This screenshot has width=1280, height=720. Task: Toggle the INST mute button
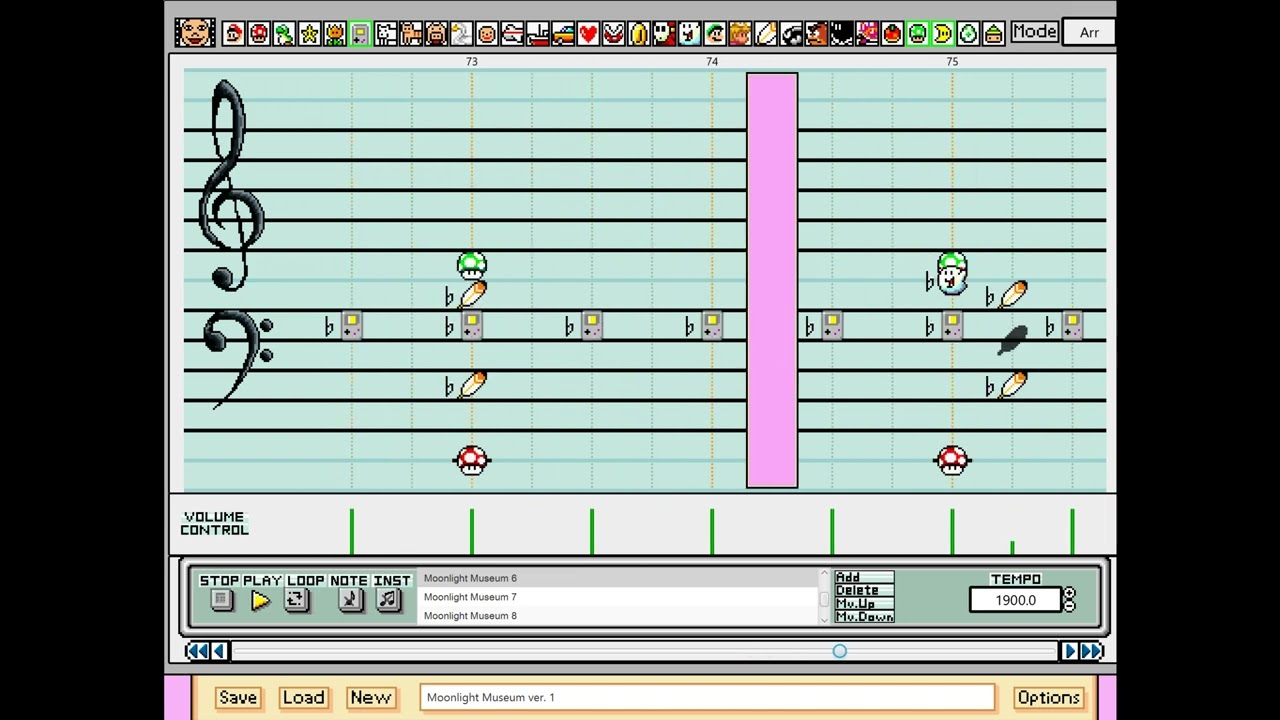[388, 600]
